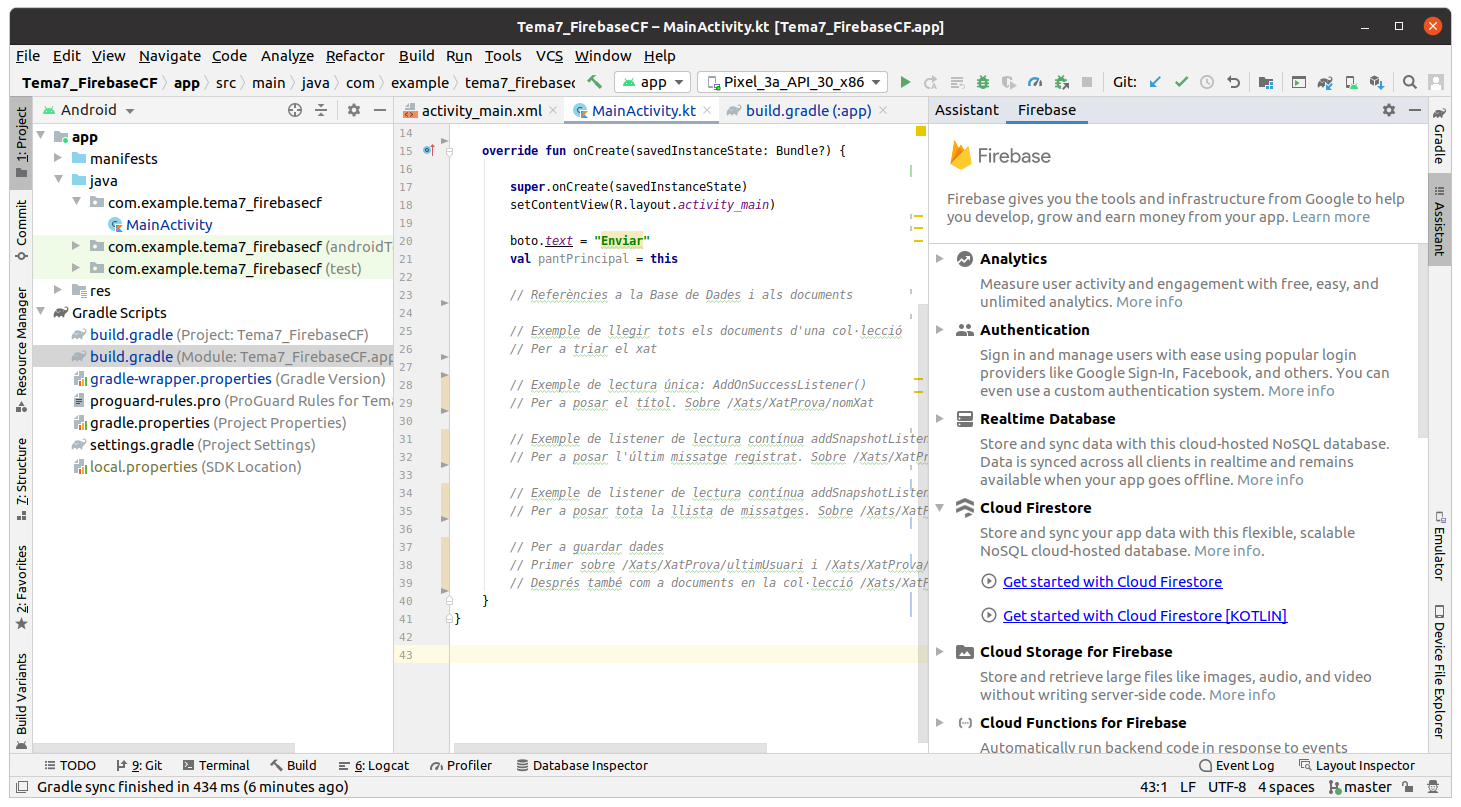
Task: Click the Firebase Learn more link
Action: click(x=1330, y=217)
